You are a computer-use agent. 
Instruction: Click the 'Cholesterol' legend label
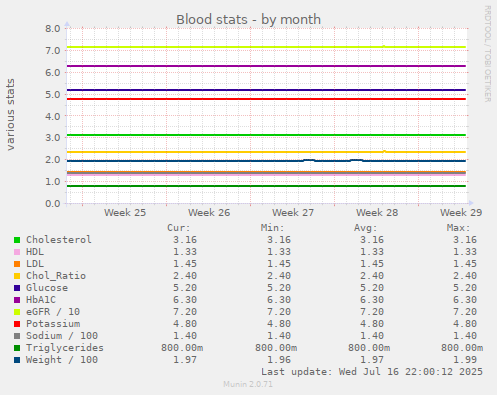59,240
